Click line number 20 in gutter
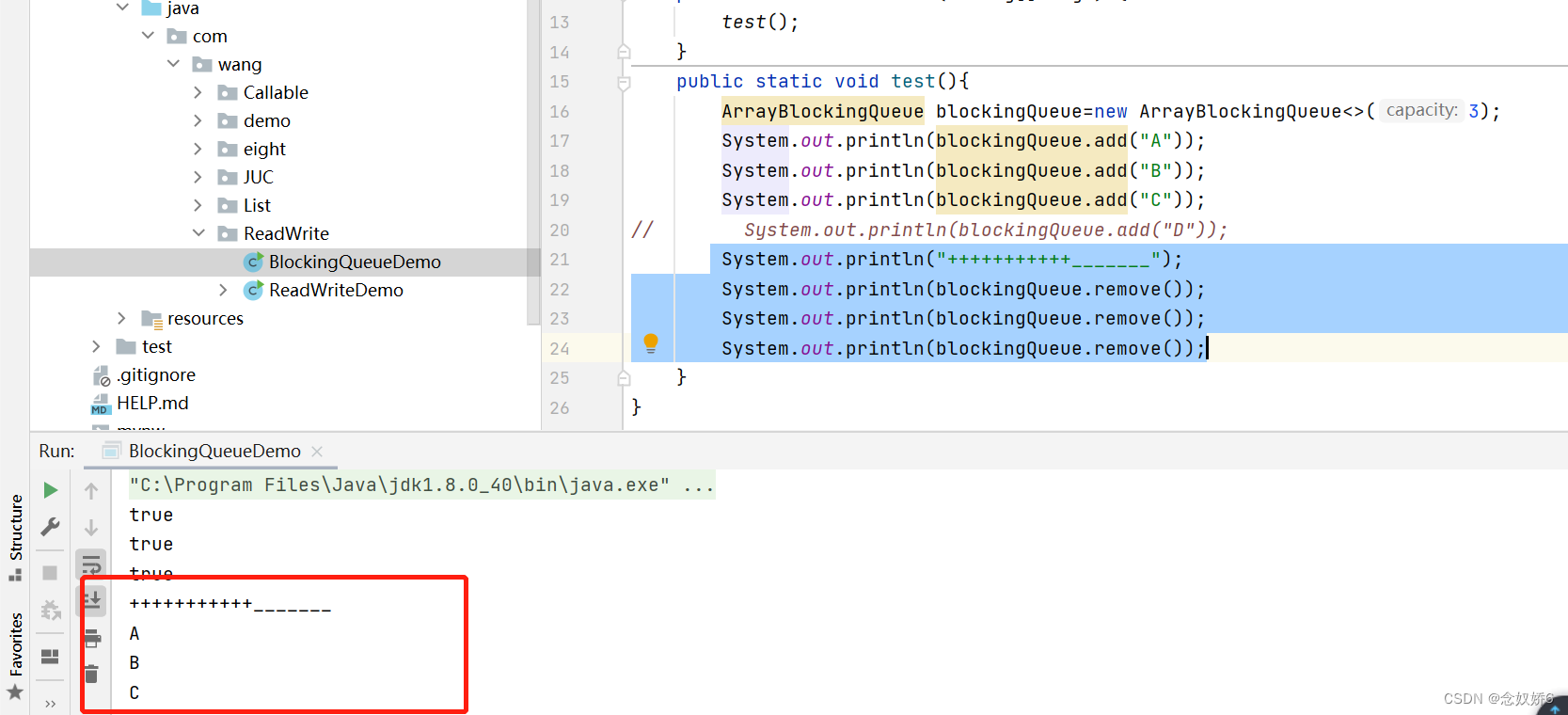 [560, 230]
